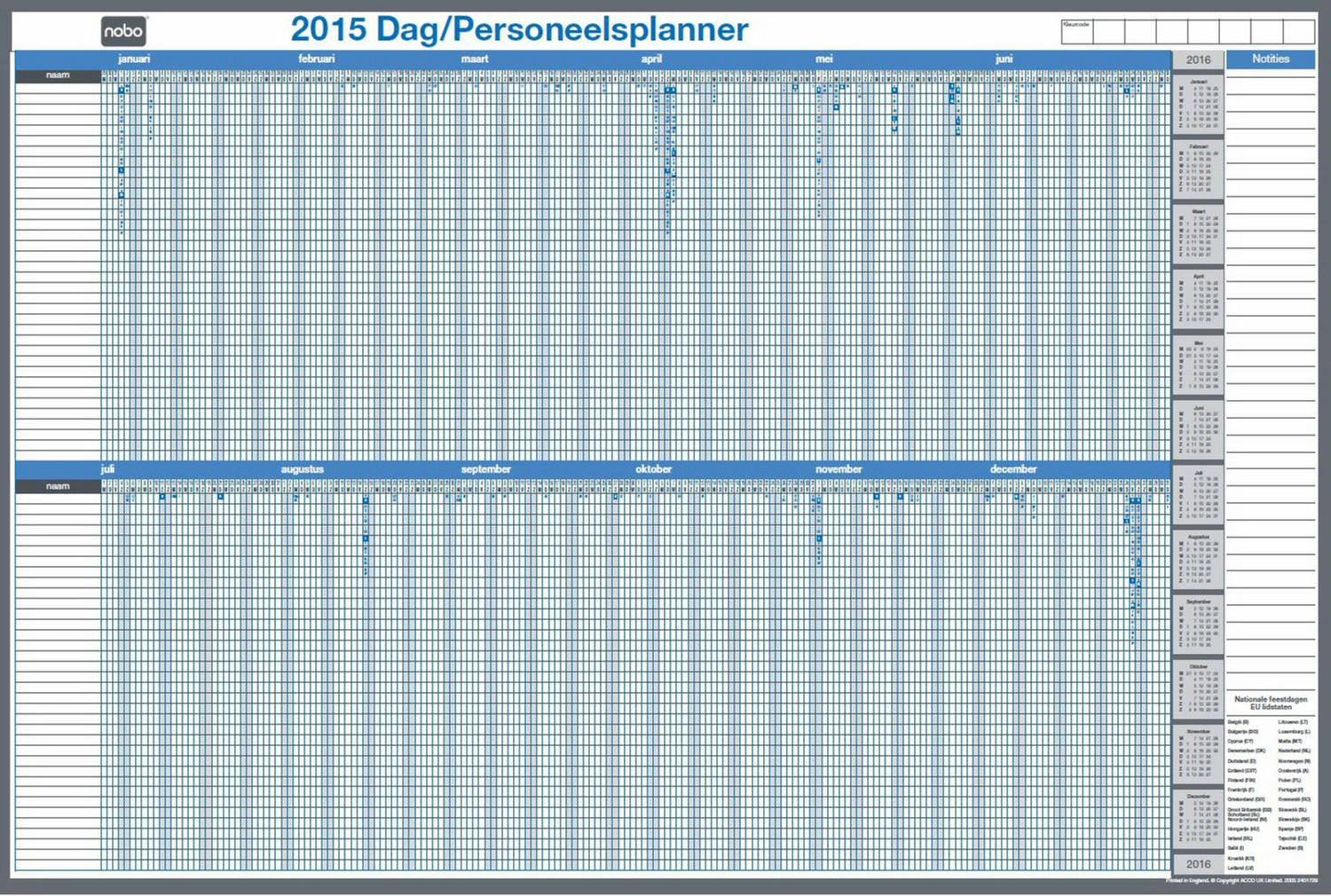Open the Januari 2016 mini calendar
The width and height of the screenshot is (1331, 896).
tap(1198, 105)
